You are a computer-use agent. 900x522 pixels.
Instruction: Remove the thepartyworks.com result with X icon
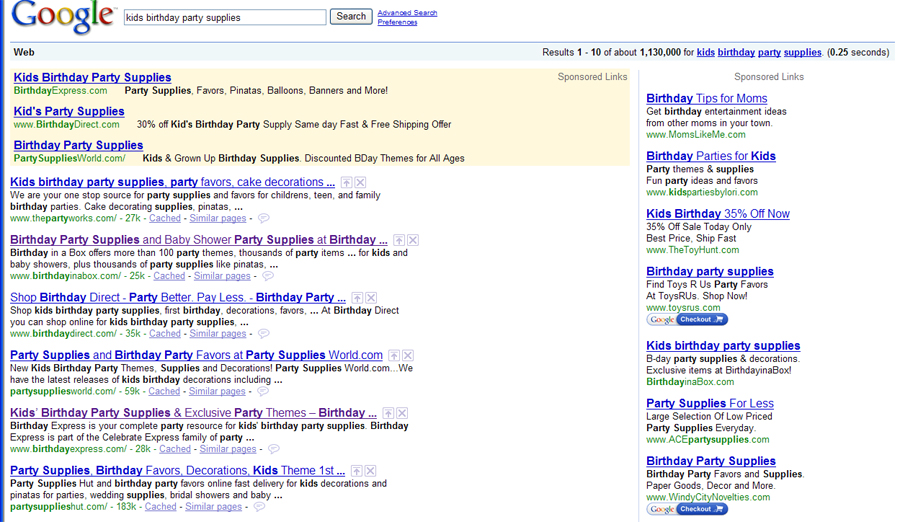[360, 183]
